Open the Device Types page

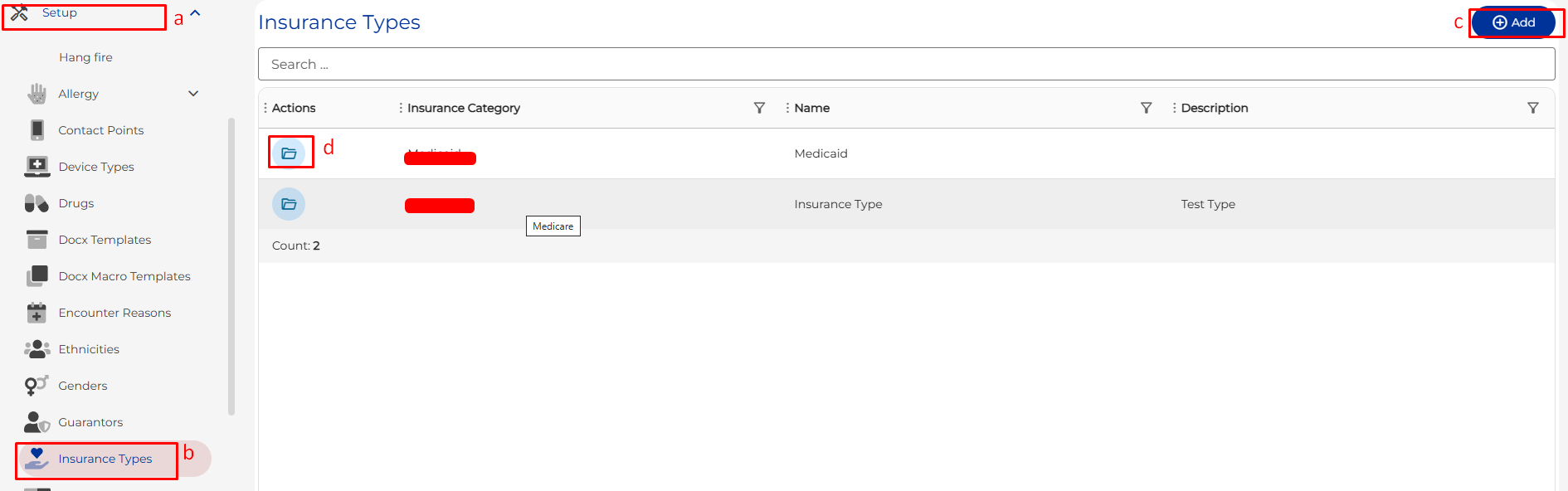tap(96, 167)
